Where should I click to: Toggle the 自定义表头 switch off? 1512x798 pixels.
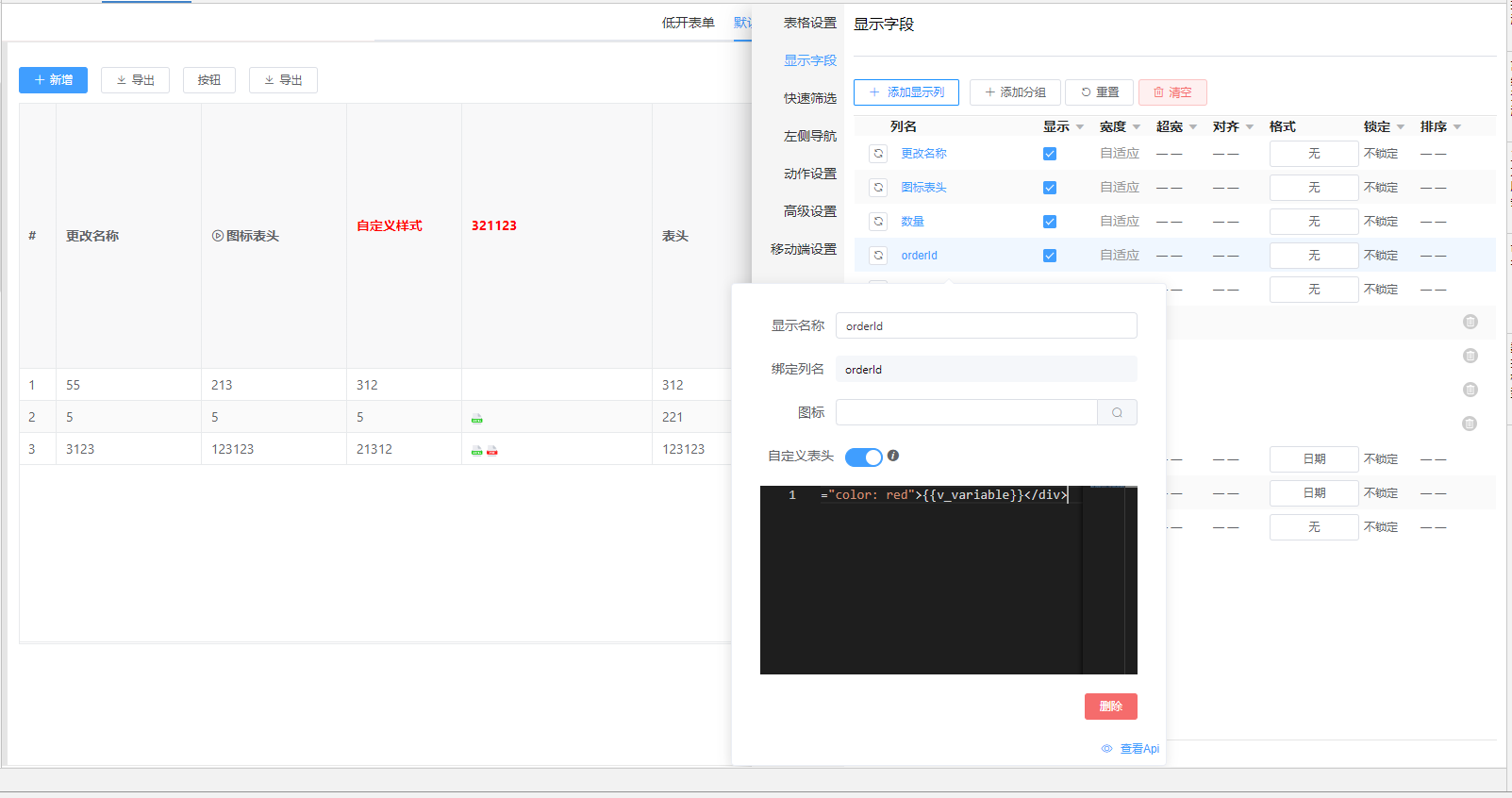coord(863,457)
